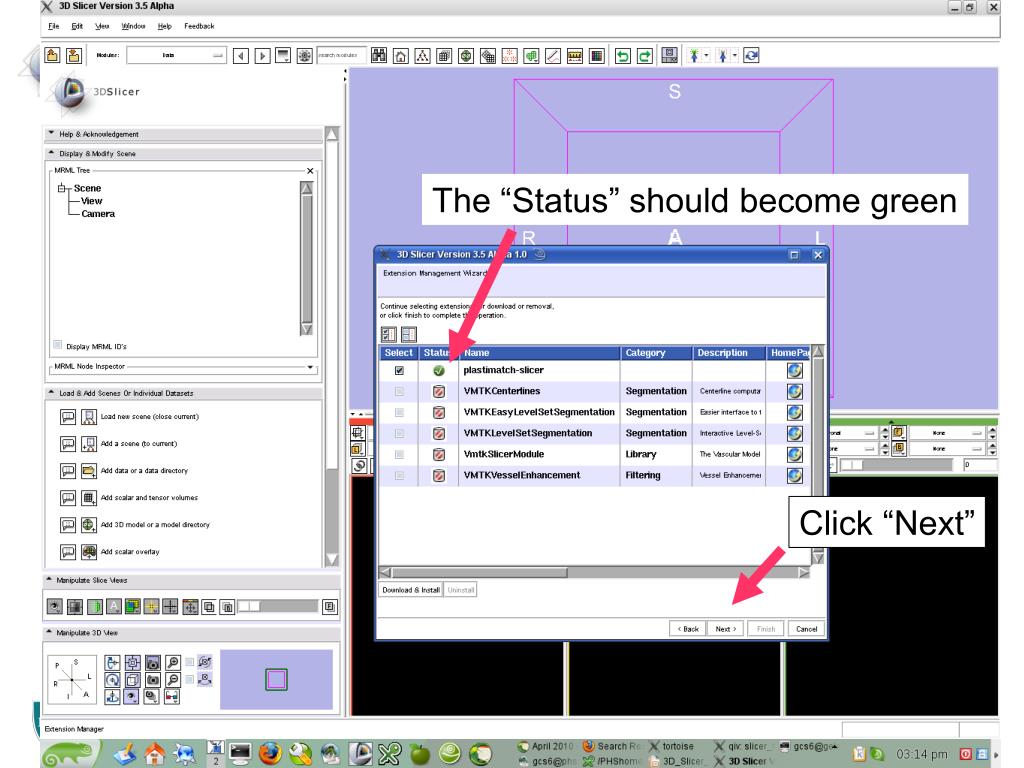Click the redo green arrow icon
This screenshot has height=768, width=1024.
pos(645,56)
